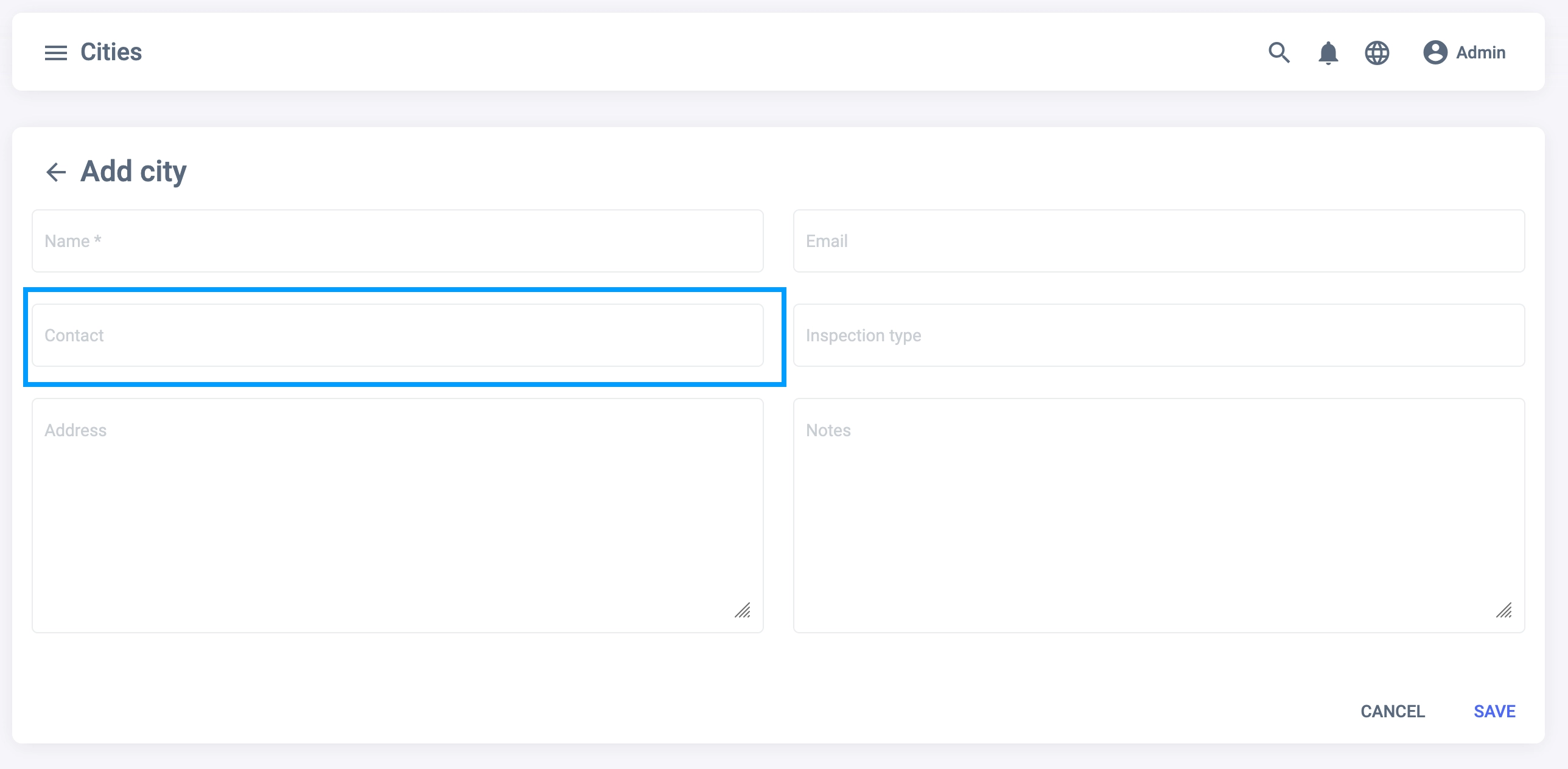
Task: Go back using the arrow beside Add city
Action: click(x=56, y=172)
